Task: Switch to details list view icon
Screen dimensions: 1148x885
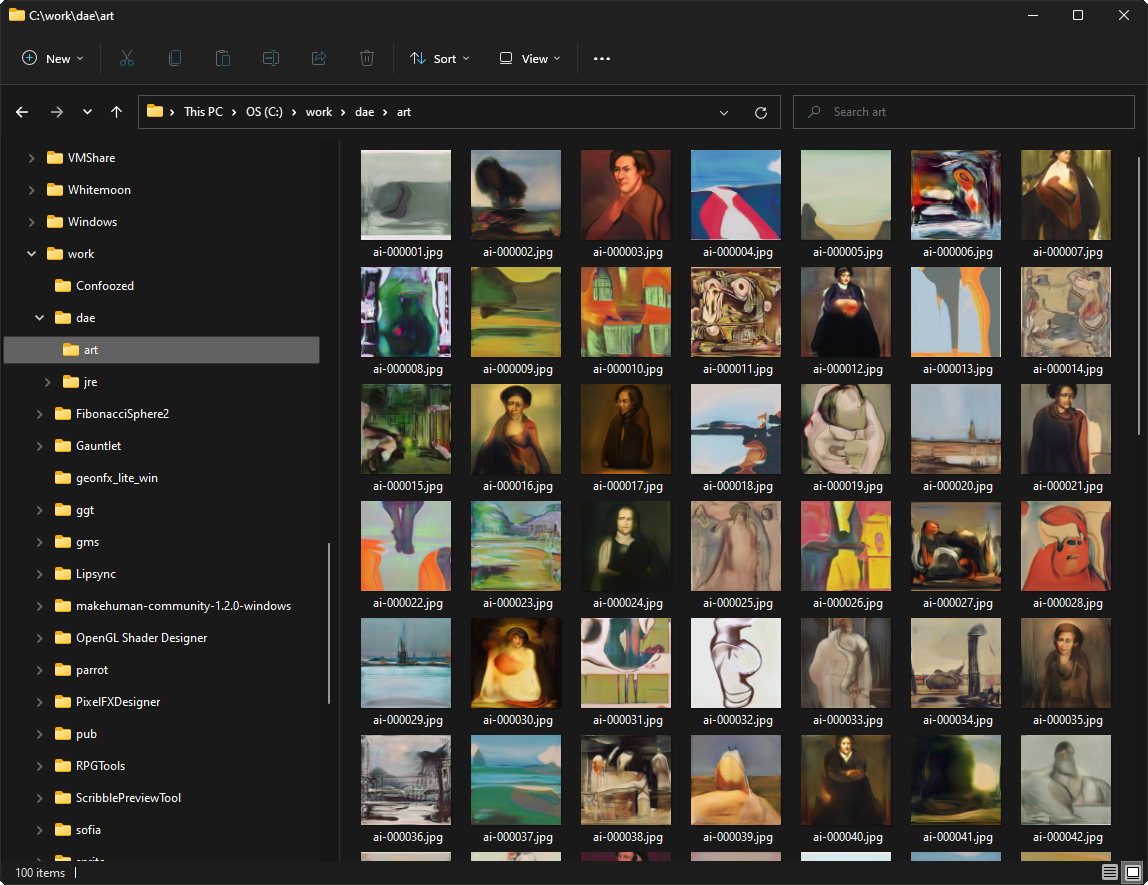Action: [x=1110, y=872]
